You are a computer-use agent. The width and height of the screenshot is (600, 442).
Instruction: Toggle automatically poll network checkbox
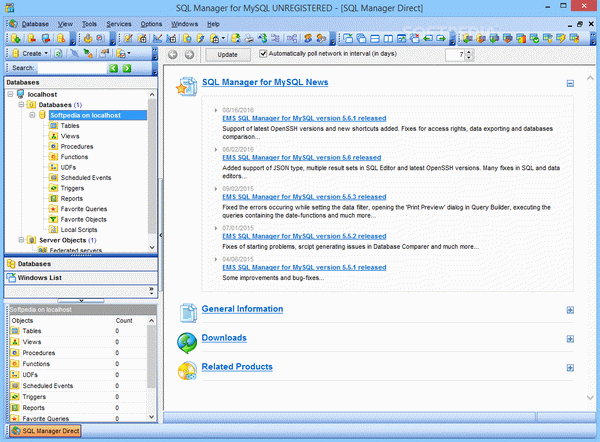tap(263, 54)
